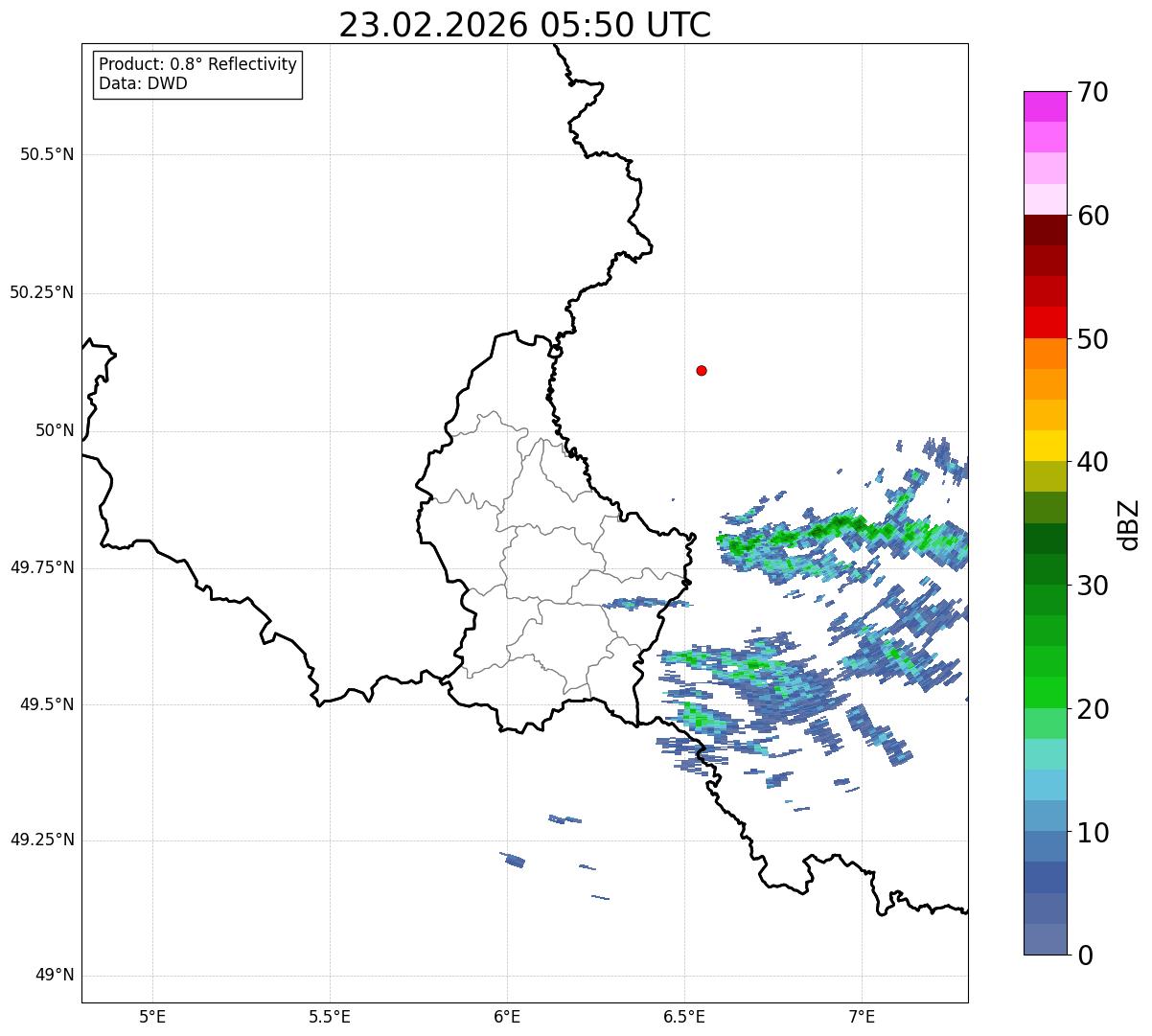Click the 6°E longitude label
The width and height of the screenshot is (1152, 1036).
pos(507,1016)
